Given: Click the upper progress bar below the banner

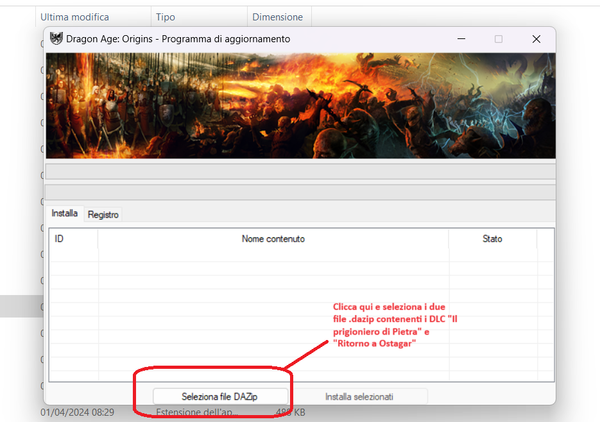Looking at the screenshot, I should [301, 172].
